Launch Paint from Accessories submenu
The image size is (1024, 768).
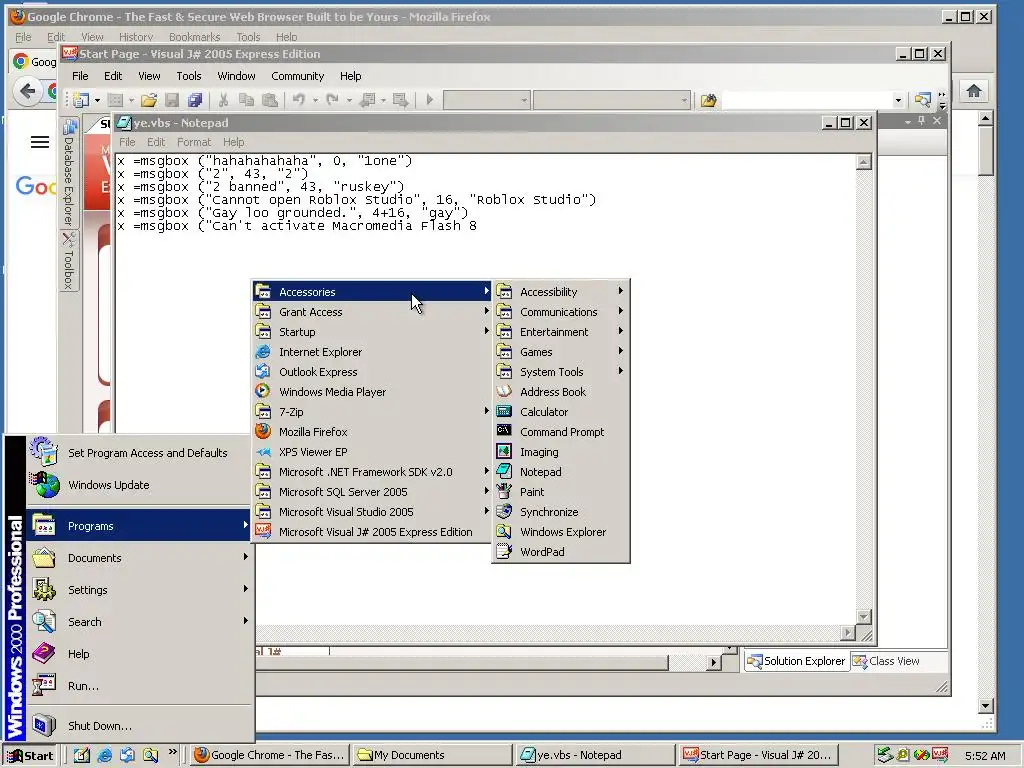[560, 492]
